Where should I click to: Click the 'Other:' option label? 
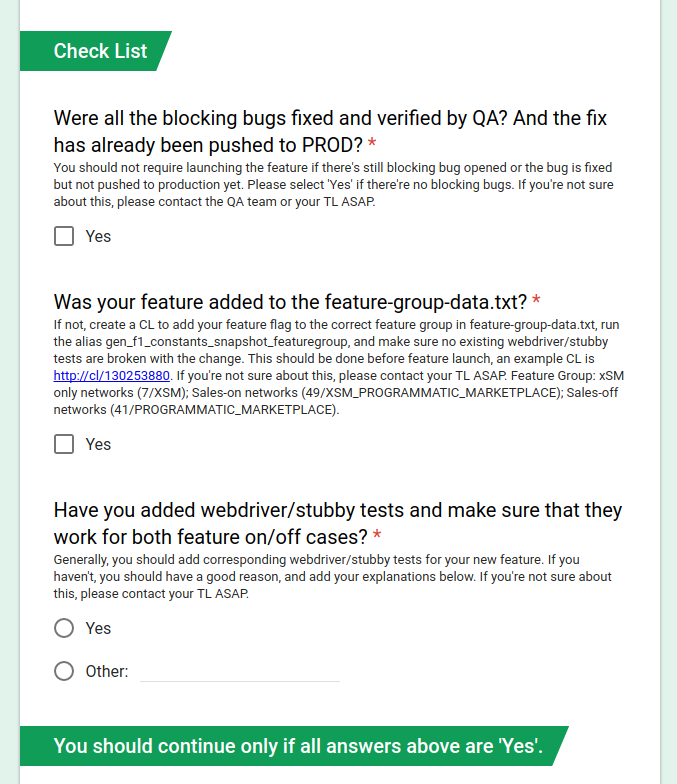click(107, 671)
